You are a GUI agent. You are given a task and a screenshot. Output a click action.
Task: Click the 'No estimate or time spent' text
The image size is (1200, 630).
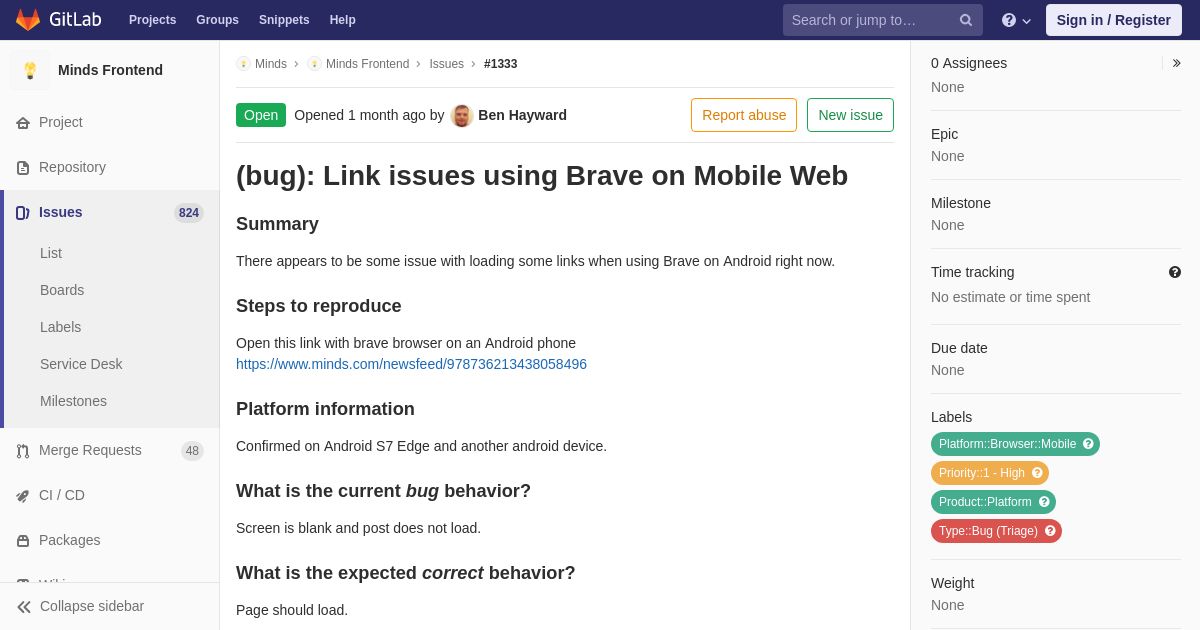[1010, 297]
